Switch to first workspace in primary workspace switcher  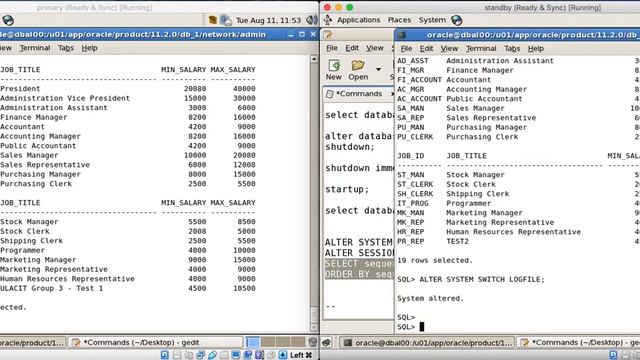[x=253, y=342]
